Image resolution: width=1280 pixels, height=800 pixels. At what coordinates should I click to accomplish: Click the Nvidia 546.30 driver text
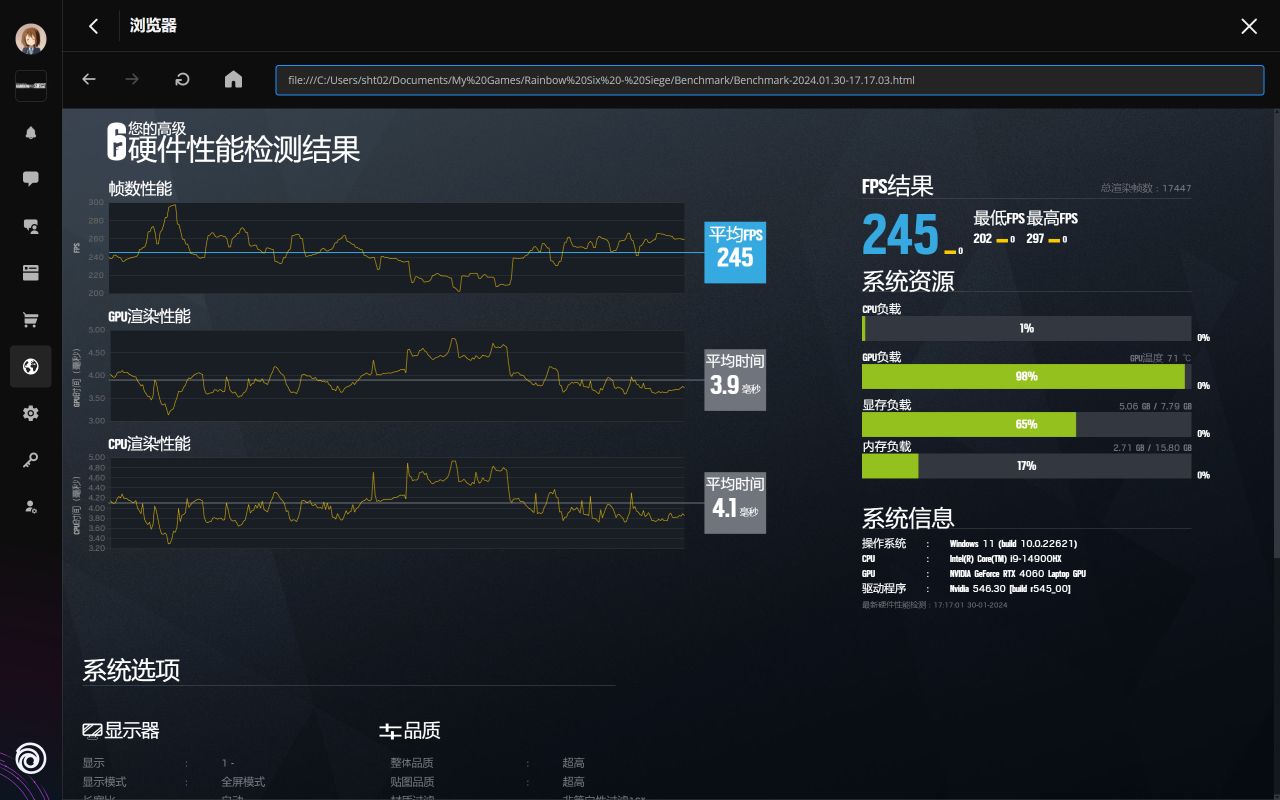pos(1010,589)
